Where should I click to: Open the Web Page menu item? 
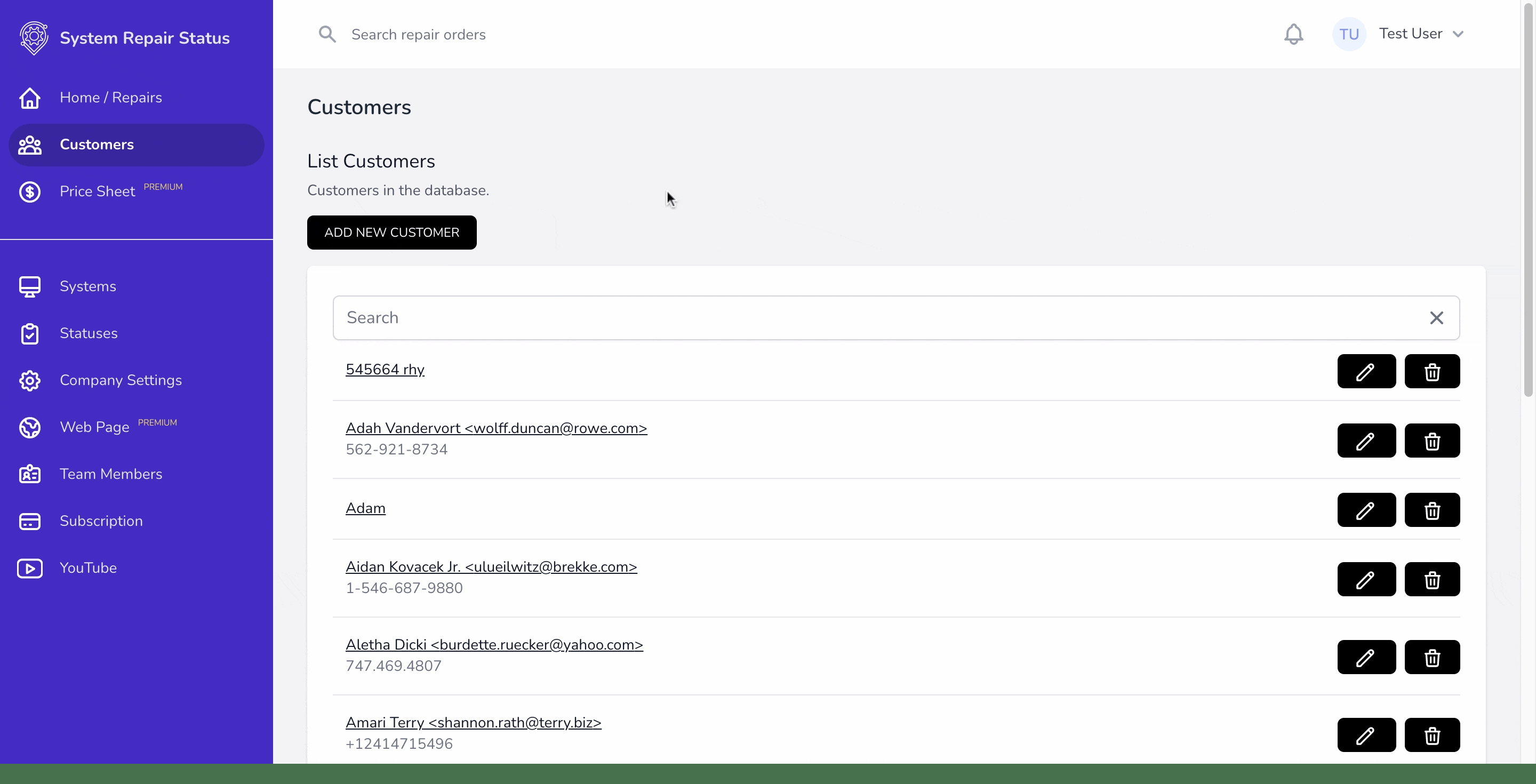(x=137, y=428)
